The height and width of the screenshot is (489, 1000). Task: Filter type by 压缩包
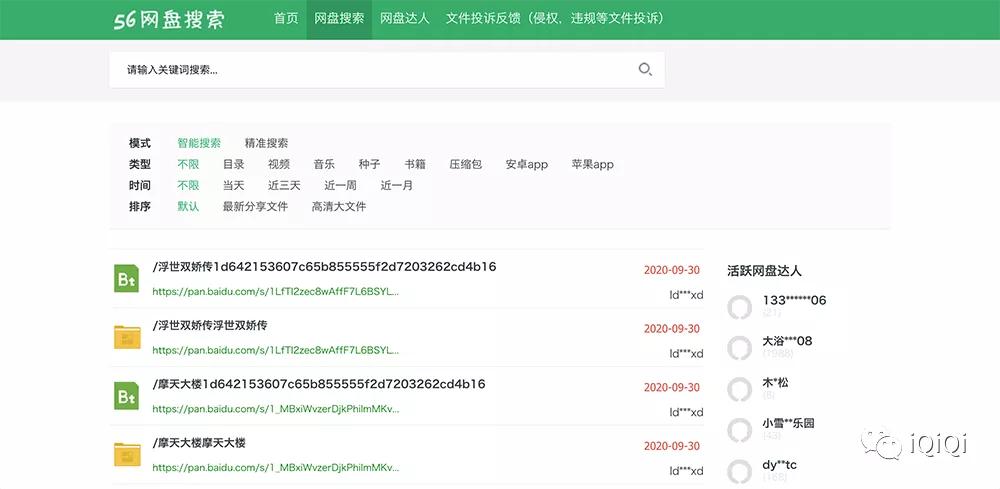(x=466, y=164)
